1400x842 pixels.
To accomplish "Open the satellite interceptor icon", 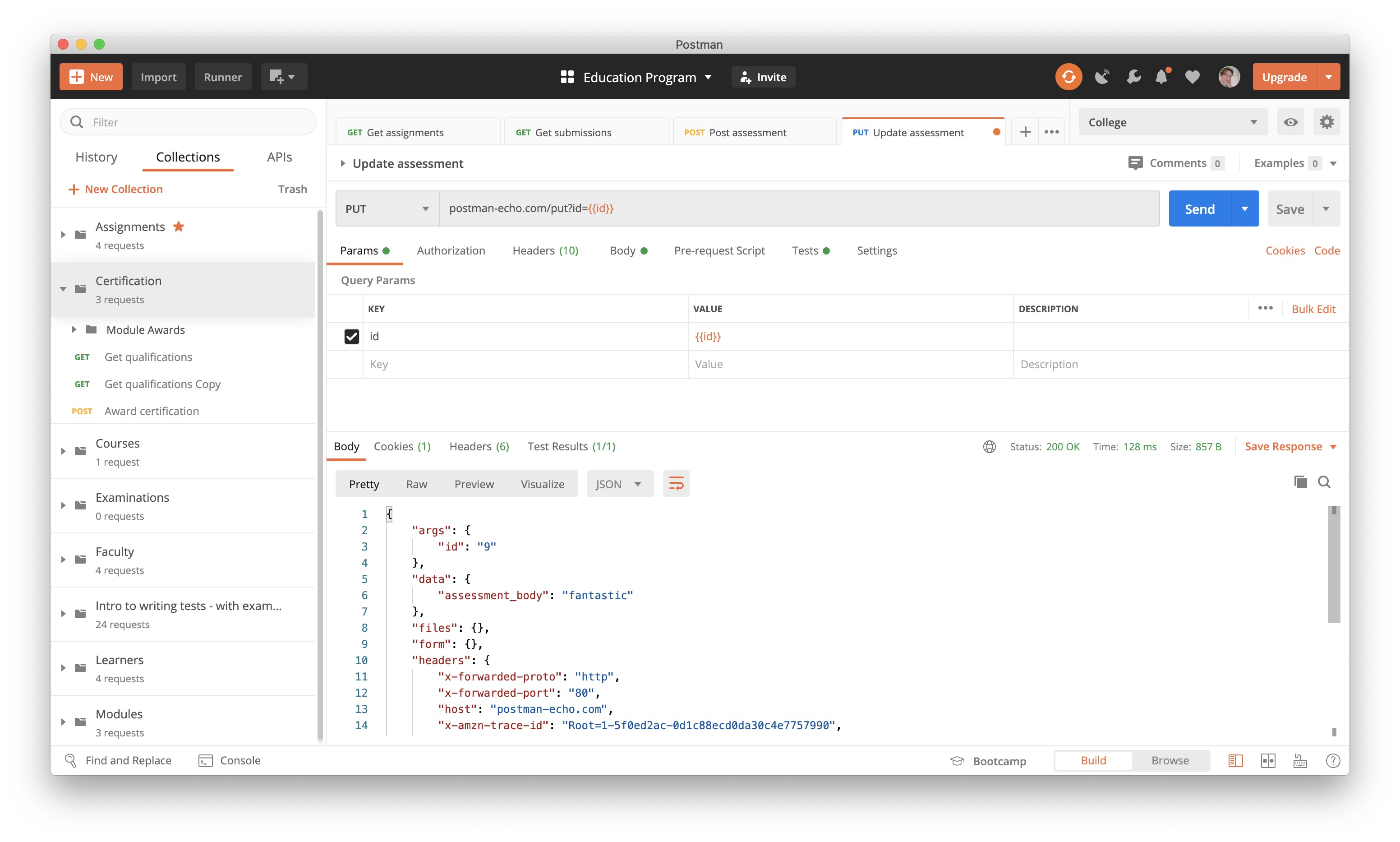I will (x=1102, y=77).
